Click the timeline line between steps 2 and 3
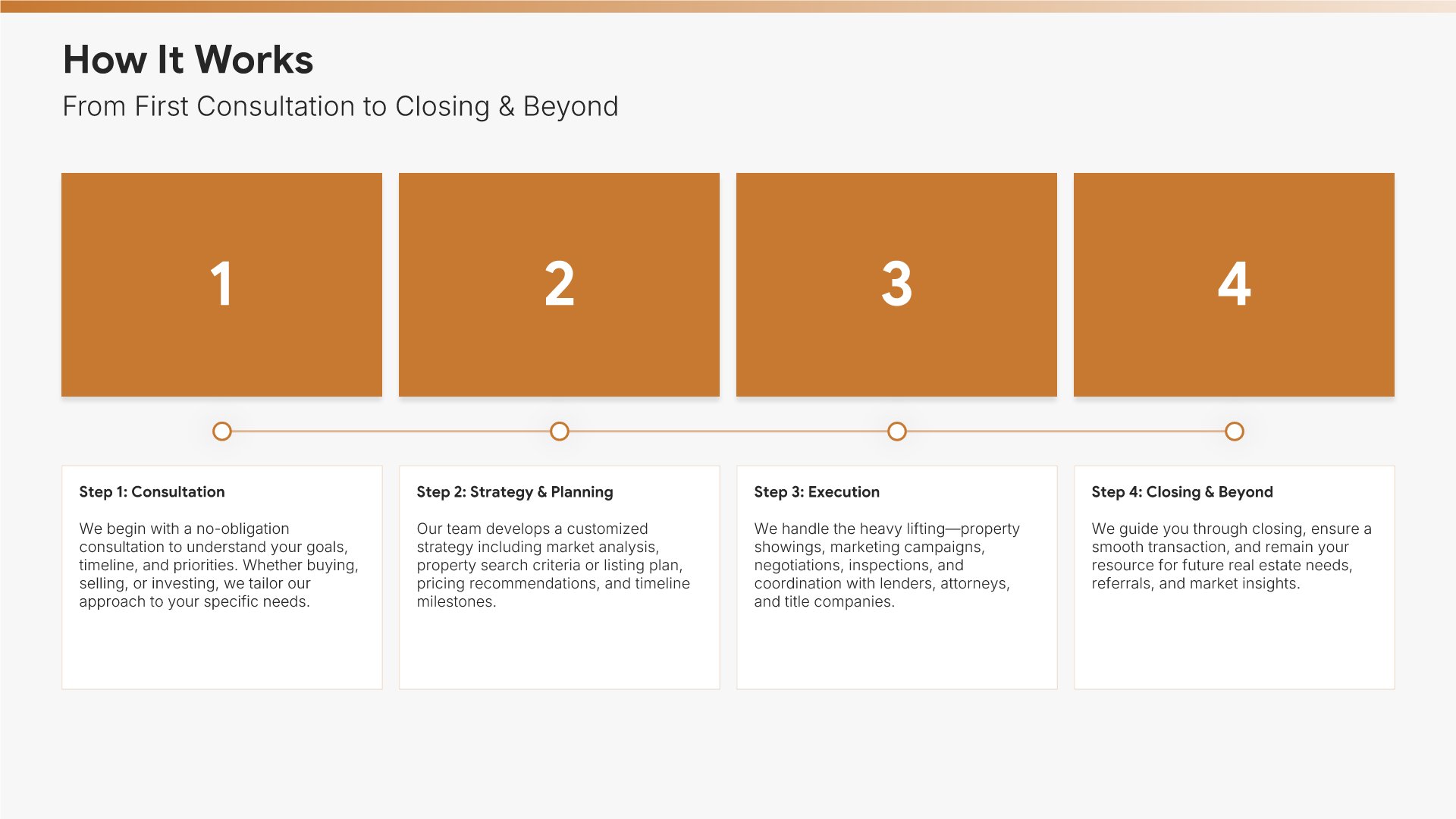This screenshot has width=1456, height=819. click(x=728, y=431)
